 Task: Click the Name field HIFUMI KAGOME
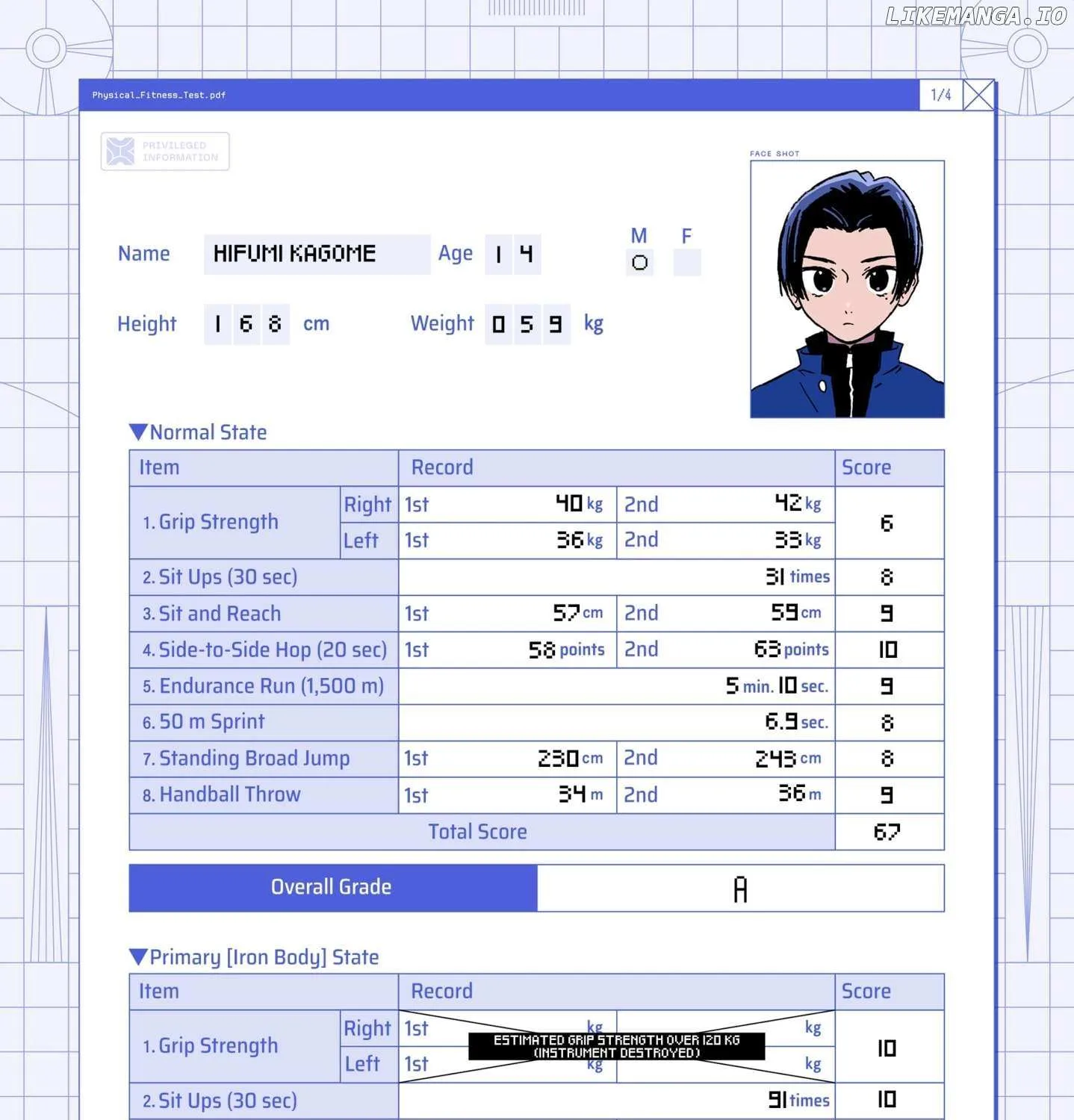coord(317,254)
